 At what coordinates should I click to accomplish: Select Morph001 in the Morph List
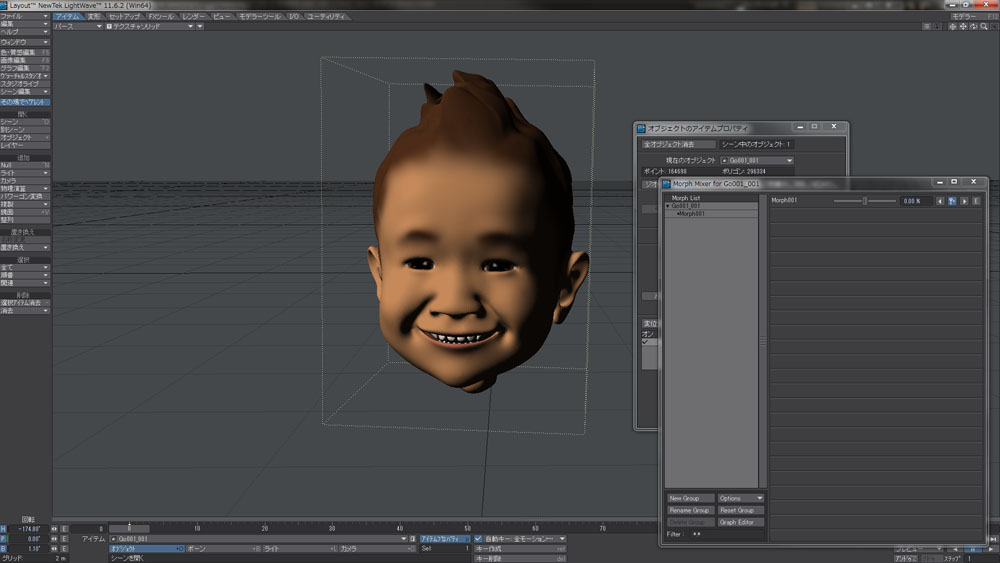click(692, 213)
